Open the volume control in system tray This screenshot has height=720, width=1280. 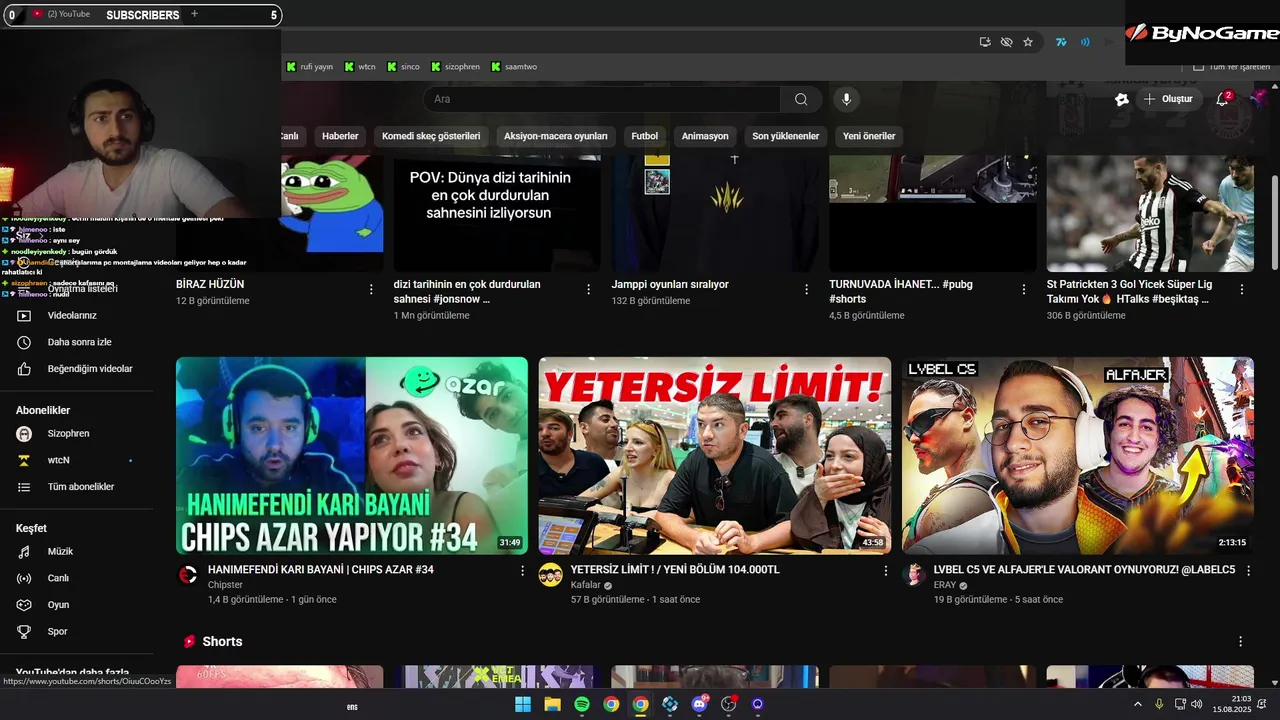click(x=1198, y=704)
